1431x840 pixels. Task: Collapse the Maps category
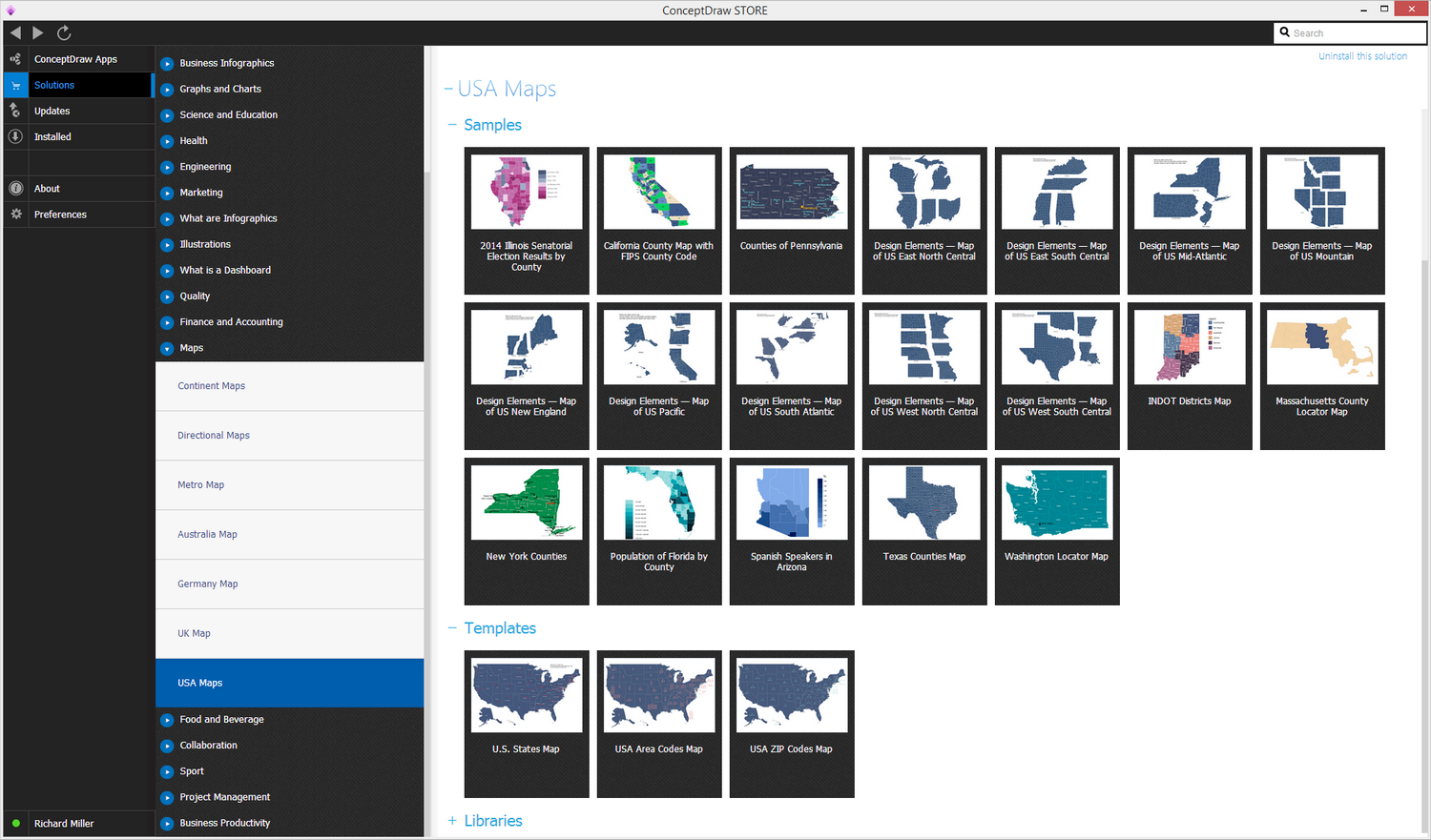(167, 349)
